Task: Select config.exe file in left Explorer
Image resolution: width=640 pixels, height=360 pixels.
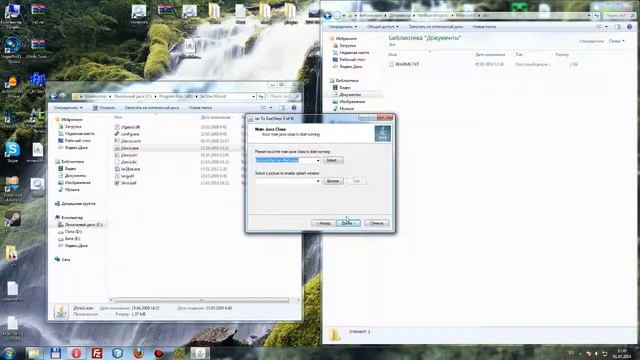Action: [130, 134]
